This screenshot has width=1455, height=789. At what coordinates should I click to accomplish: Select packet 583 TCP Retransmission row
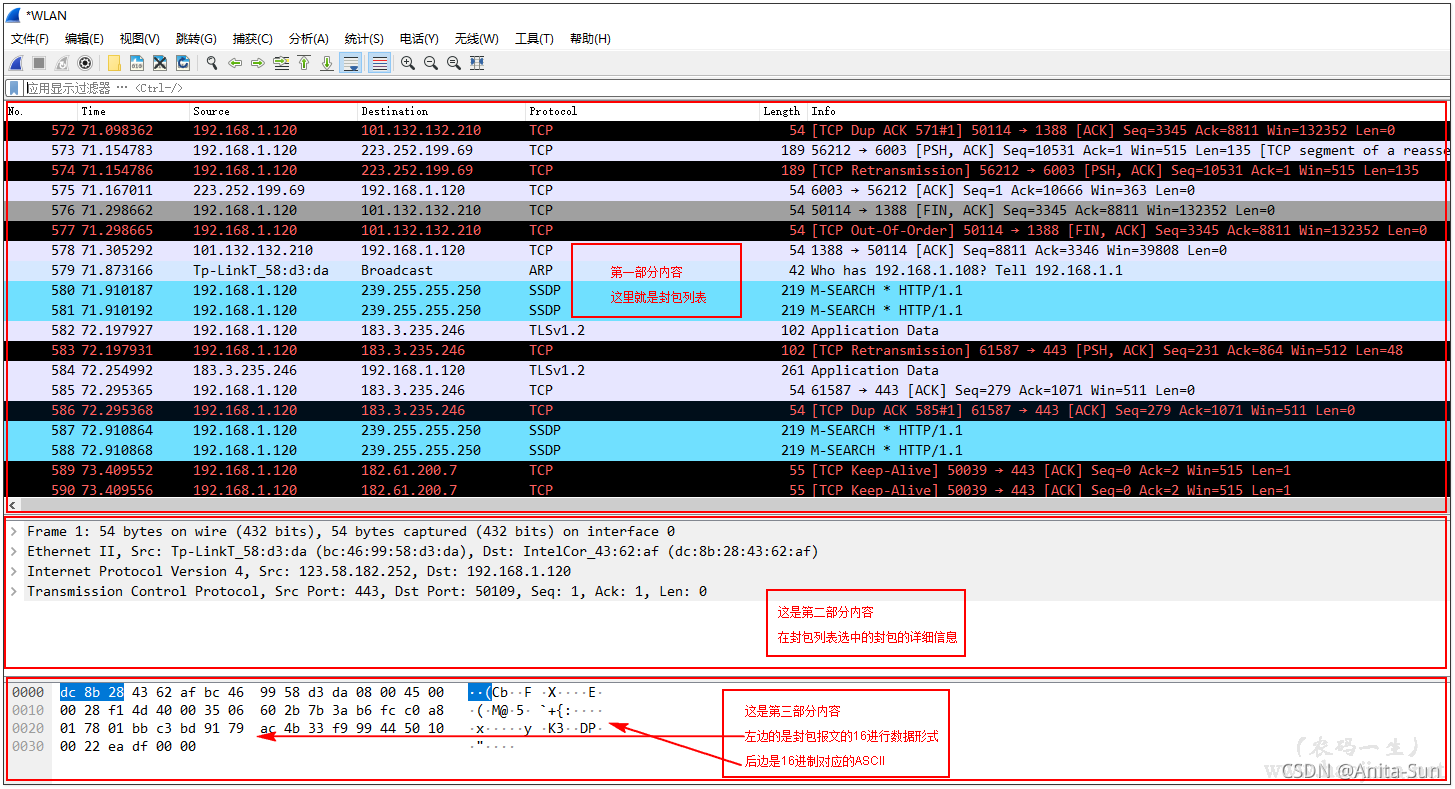[725, 350]
